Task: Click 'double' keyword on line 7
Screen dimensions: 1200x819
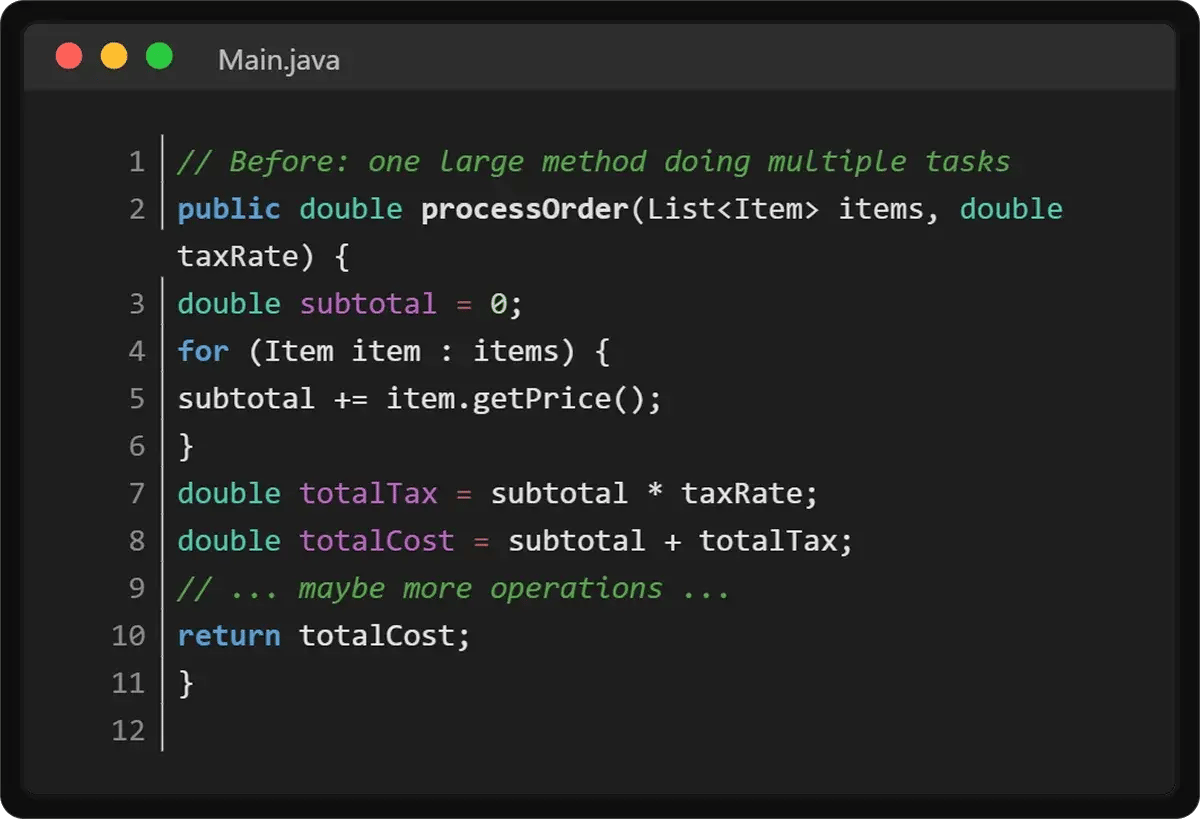Action: pyautogui.click(x=229, y=494)
